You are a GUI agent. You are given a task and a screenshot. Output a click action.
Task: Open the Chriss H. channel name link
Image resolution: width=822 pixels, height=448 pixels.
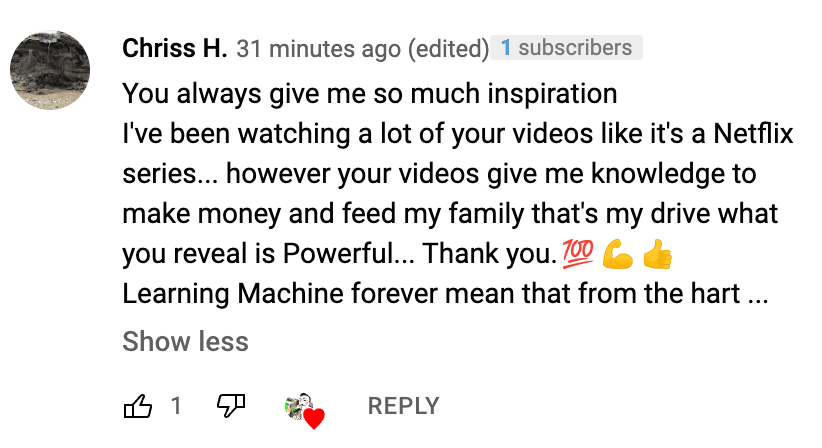click(175, 48)
